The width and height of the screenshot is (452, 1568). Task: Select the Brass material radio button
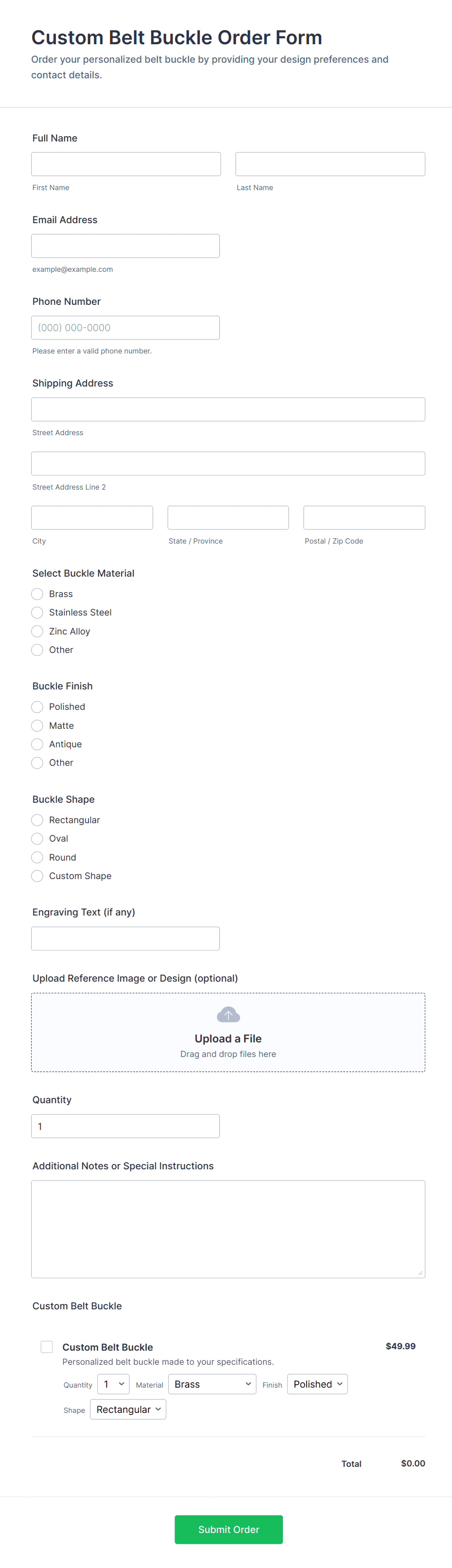tap(37, 594)
